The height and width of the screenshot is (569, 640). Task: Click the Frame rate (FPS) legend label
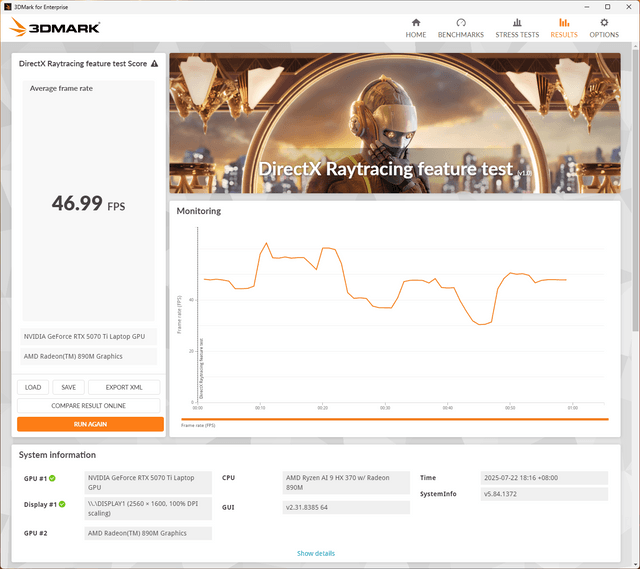198,425
